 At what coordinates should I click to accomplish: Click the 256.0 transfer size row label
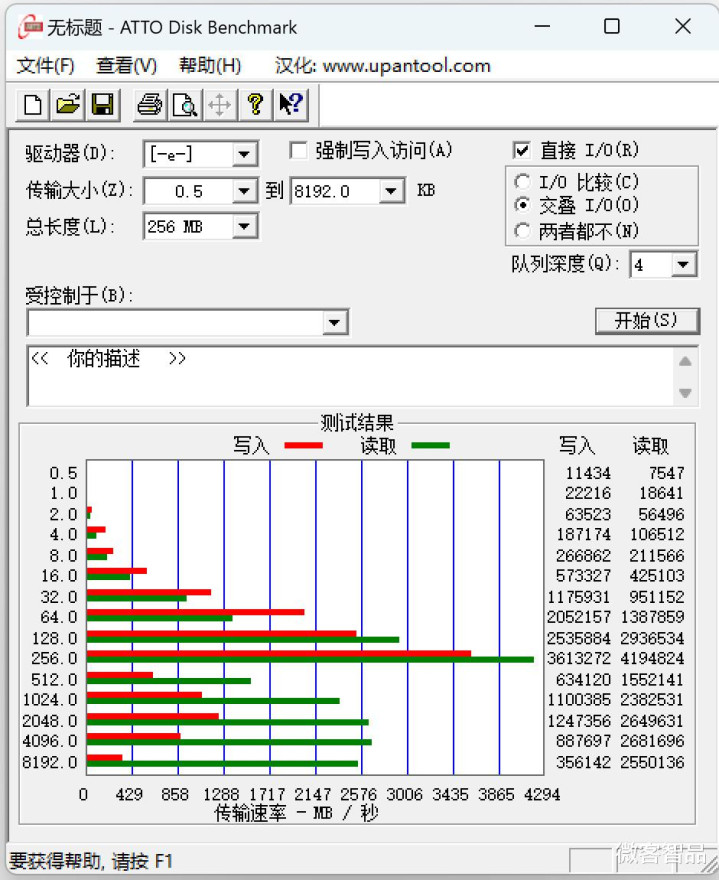[54, 658]
